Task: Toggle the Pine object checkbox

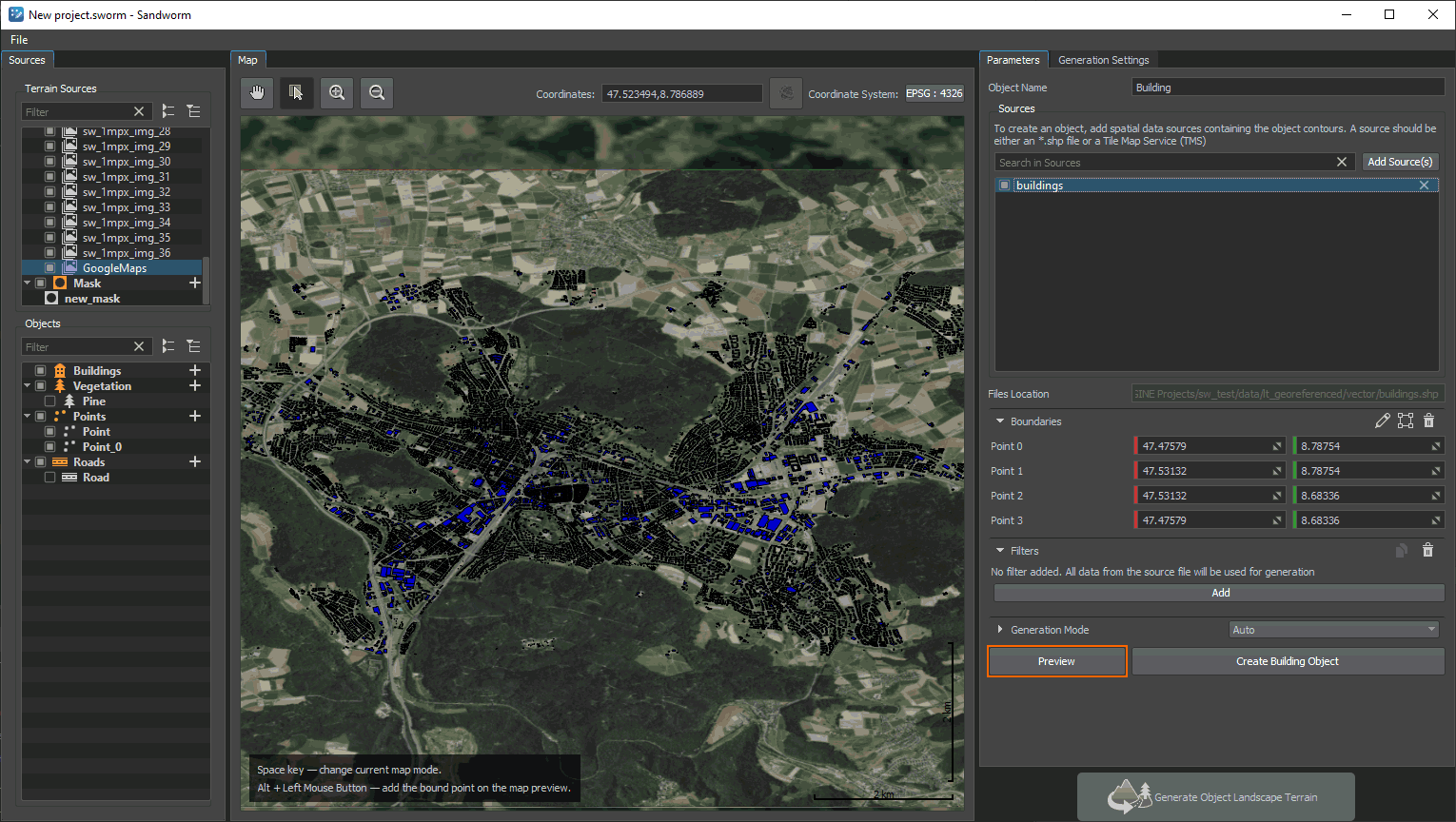Action: tap(50, 401)
